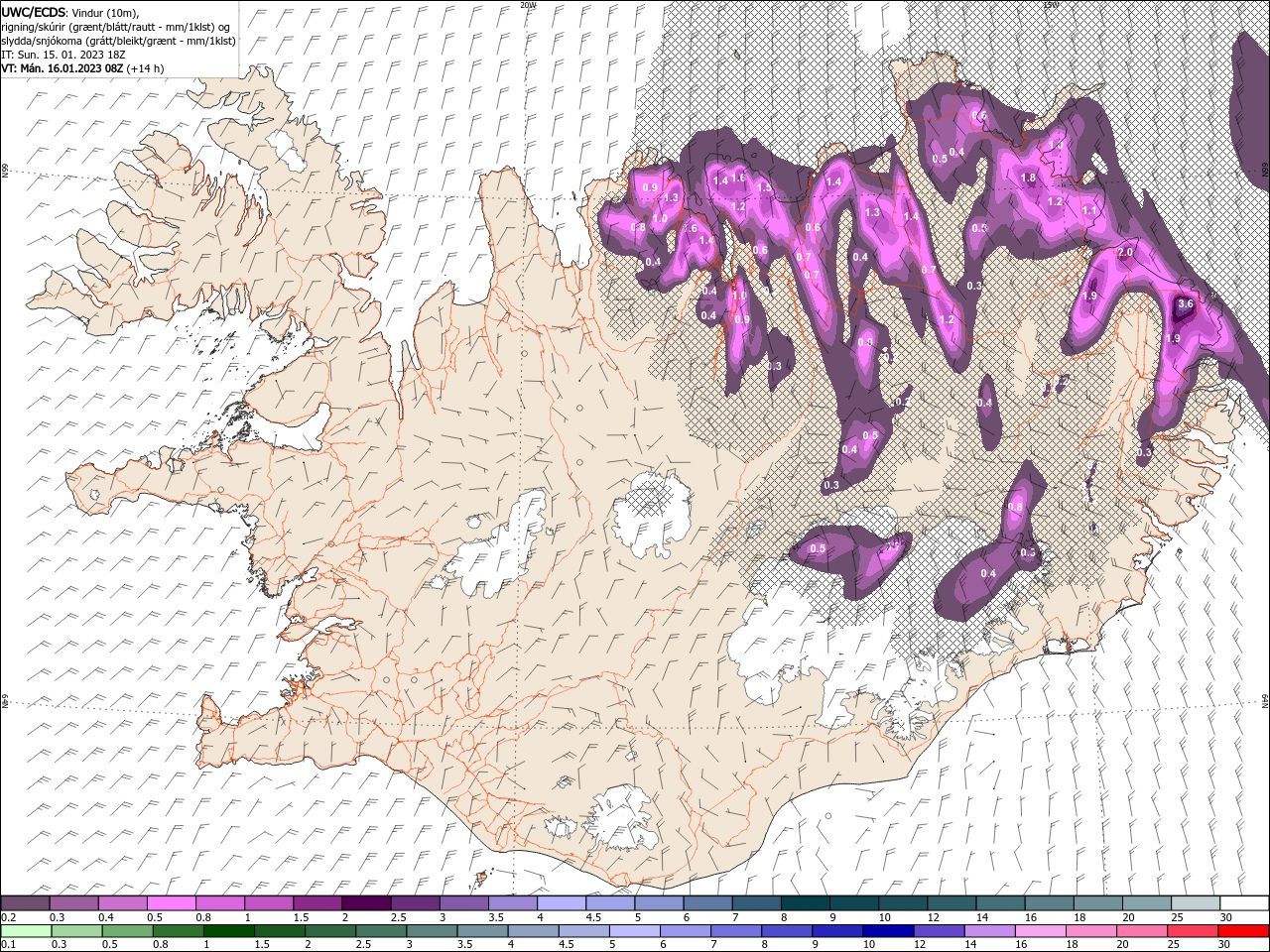Click the bright red 30 rain scale swatch
Screen dimensions: 1270x952
1243,931
